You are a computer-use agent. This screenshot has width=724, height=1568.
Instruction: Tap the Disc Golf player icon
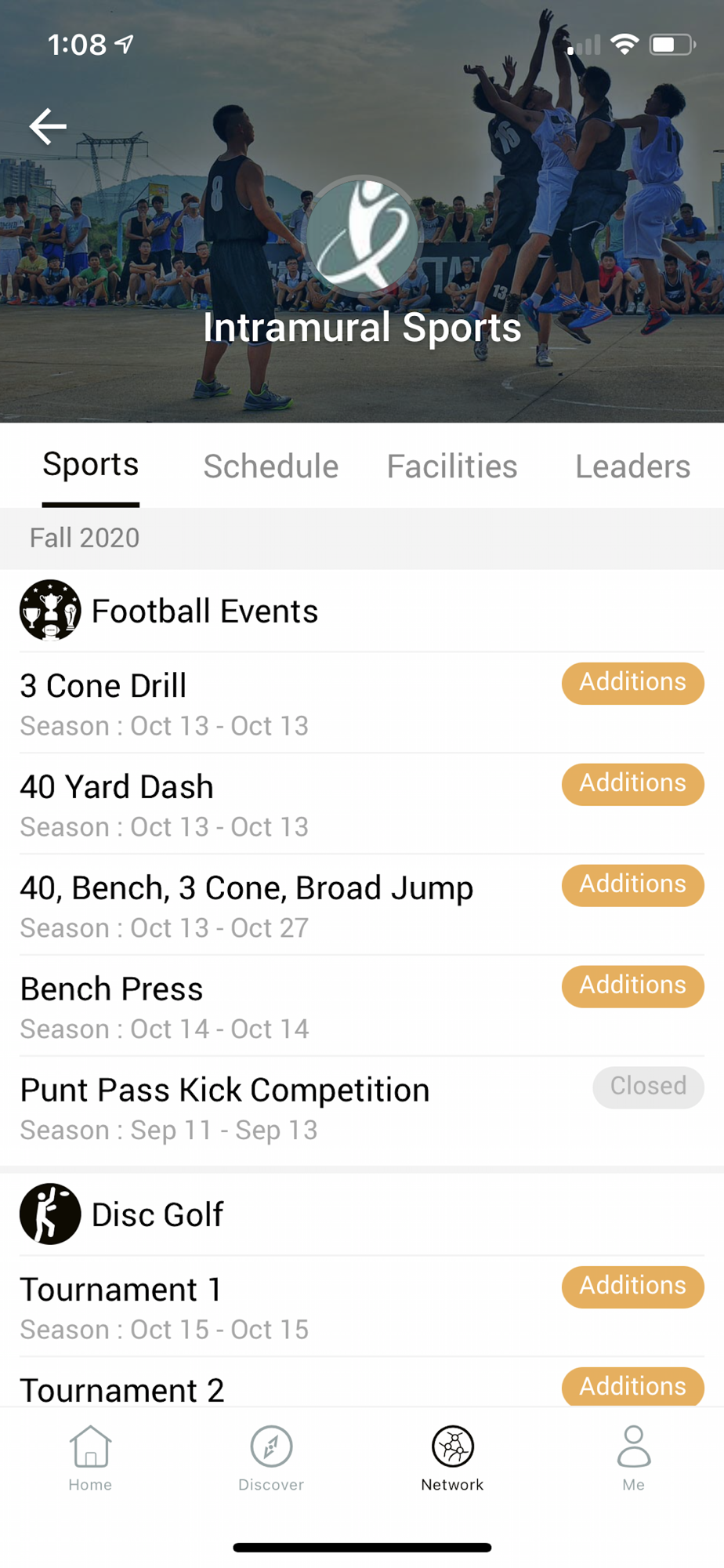50,1214
